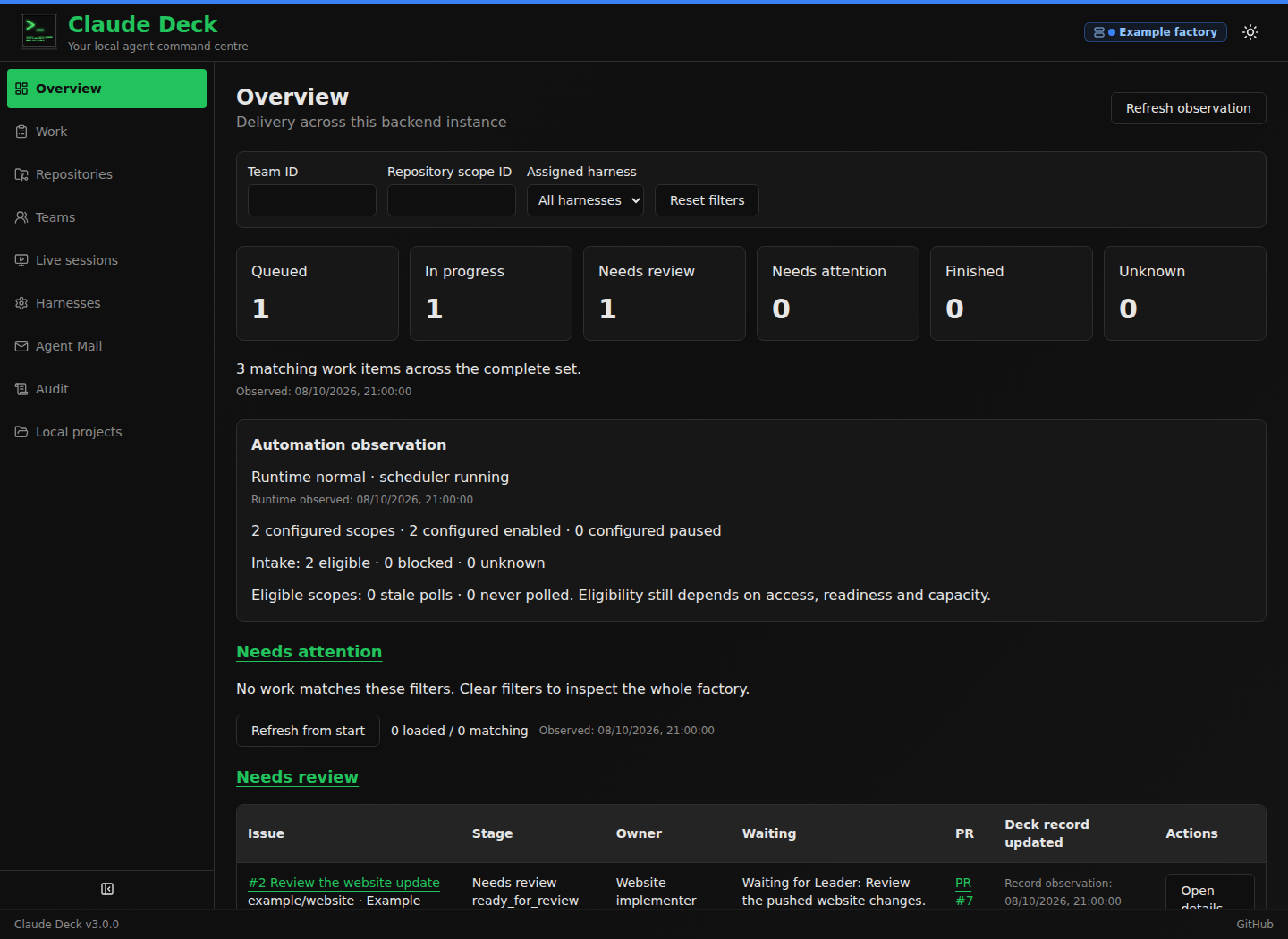Click the Overview sidebar icon

point(21,89)
